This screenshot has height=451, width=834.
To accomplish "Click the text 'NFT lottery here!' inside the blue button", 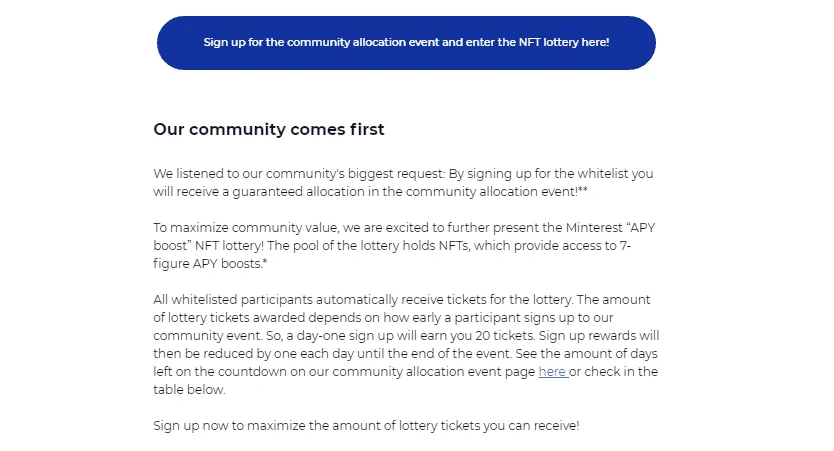I will tap(564, 43).
